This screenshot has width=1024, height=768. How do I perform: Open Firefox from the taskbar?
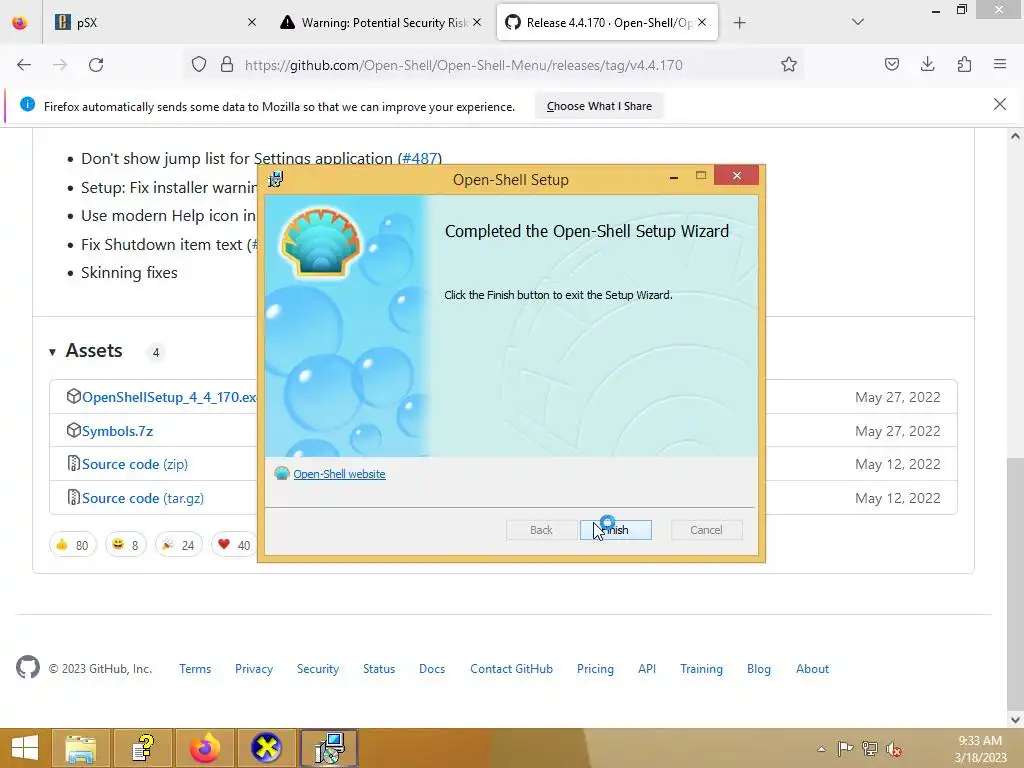pyautogui.click(x=204, y=748)
